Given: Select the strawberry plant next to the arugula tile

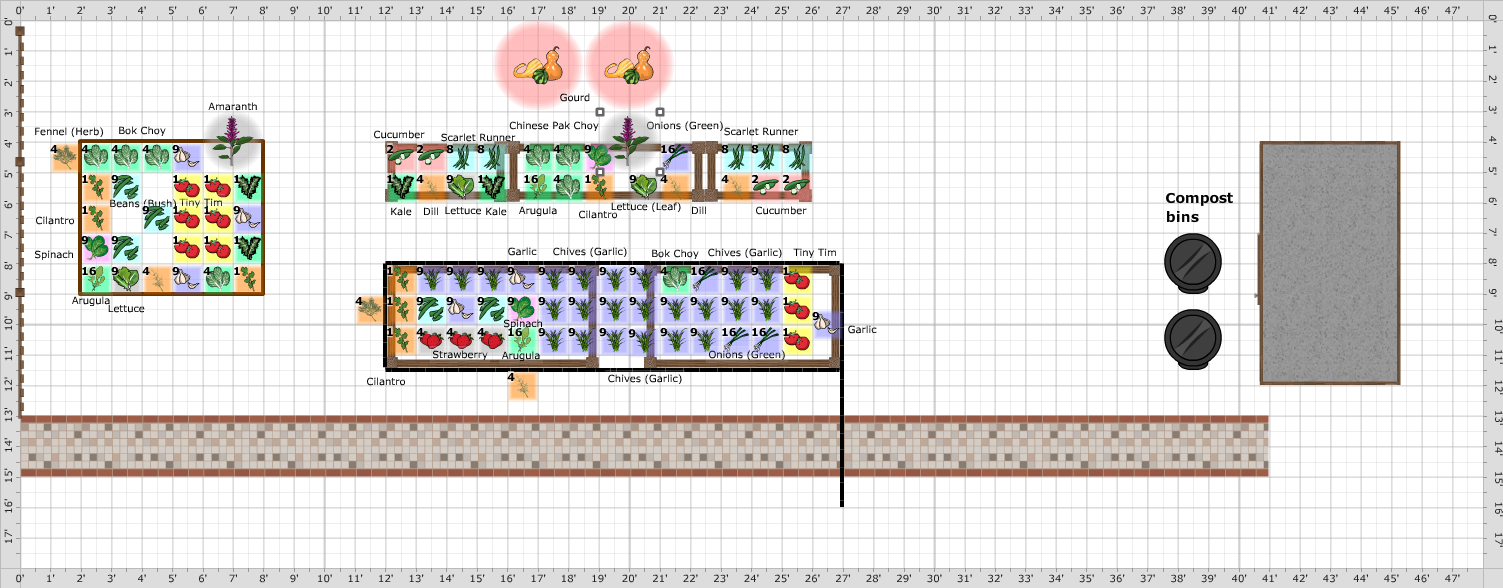Looking at the screenshot, I should (x=492, y=340).
